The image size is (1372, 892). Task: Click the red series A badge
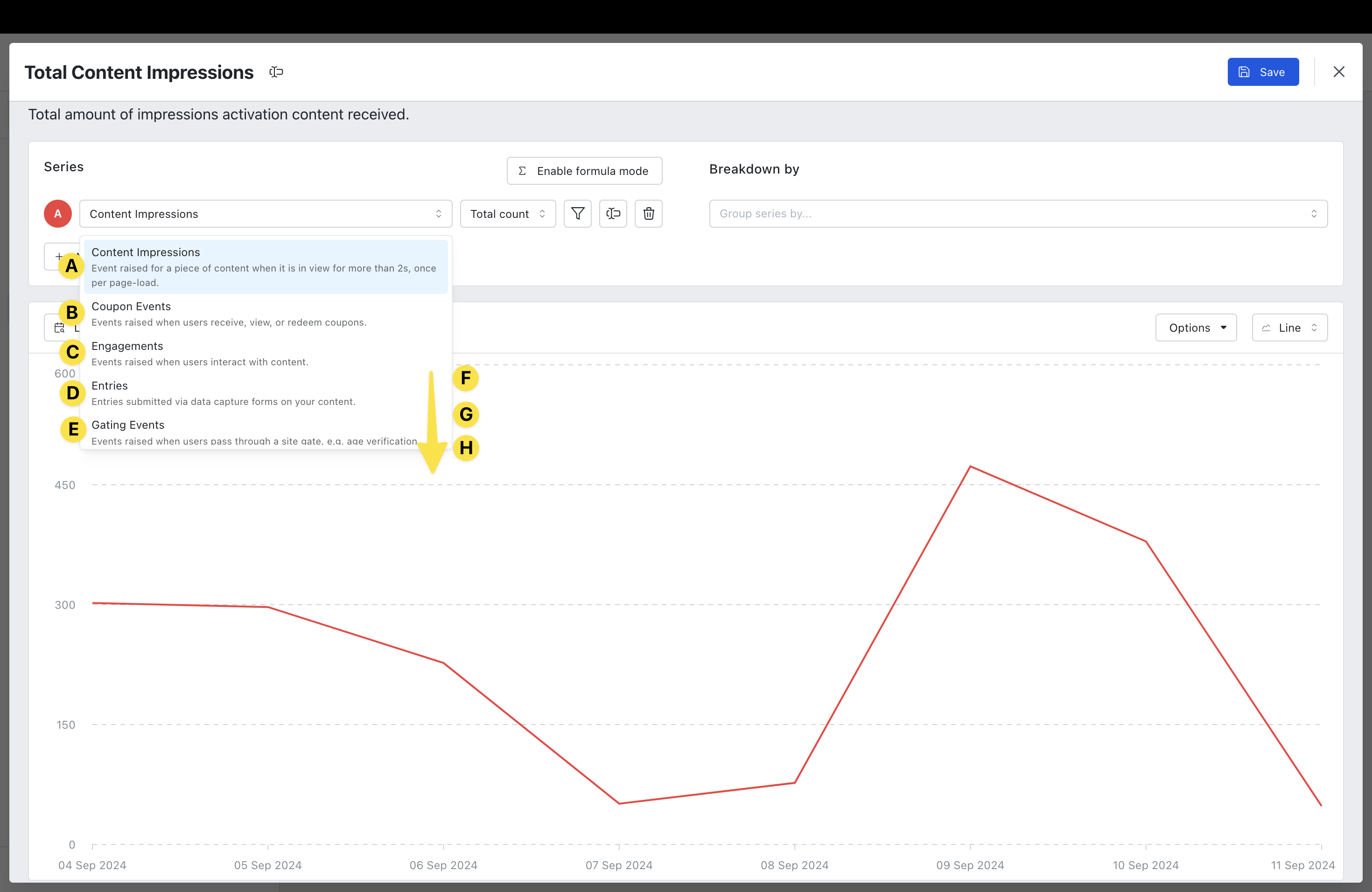(x=58, y=214)
